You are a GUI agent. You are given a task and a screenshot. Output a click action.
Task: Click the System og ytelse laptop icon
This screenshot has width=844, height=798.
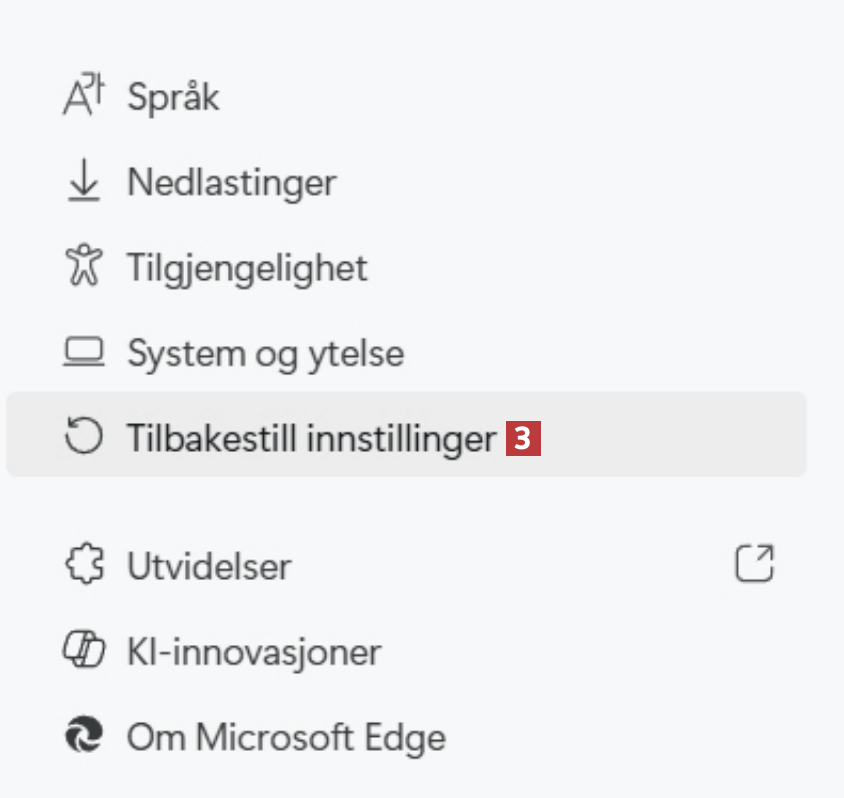tap(84, 353)
